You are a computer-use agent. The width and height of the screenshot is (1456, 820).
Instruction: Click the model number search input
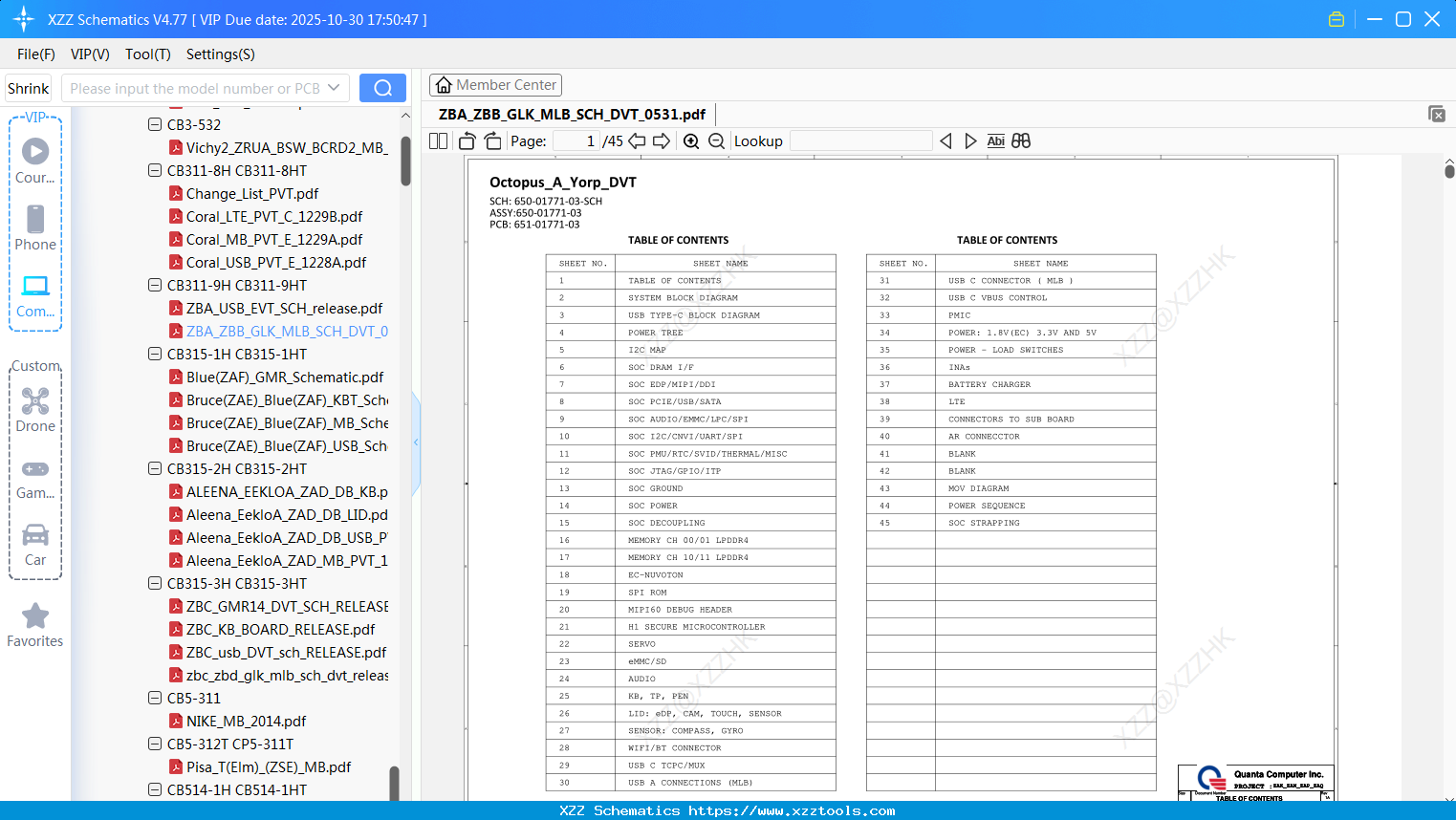(193, 88)
